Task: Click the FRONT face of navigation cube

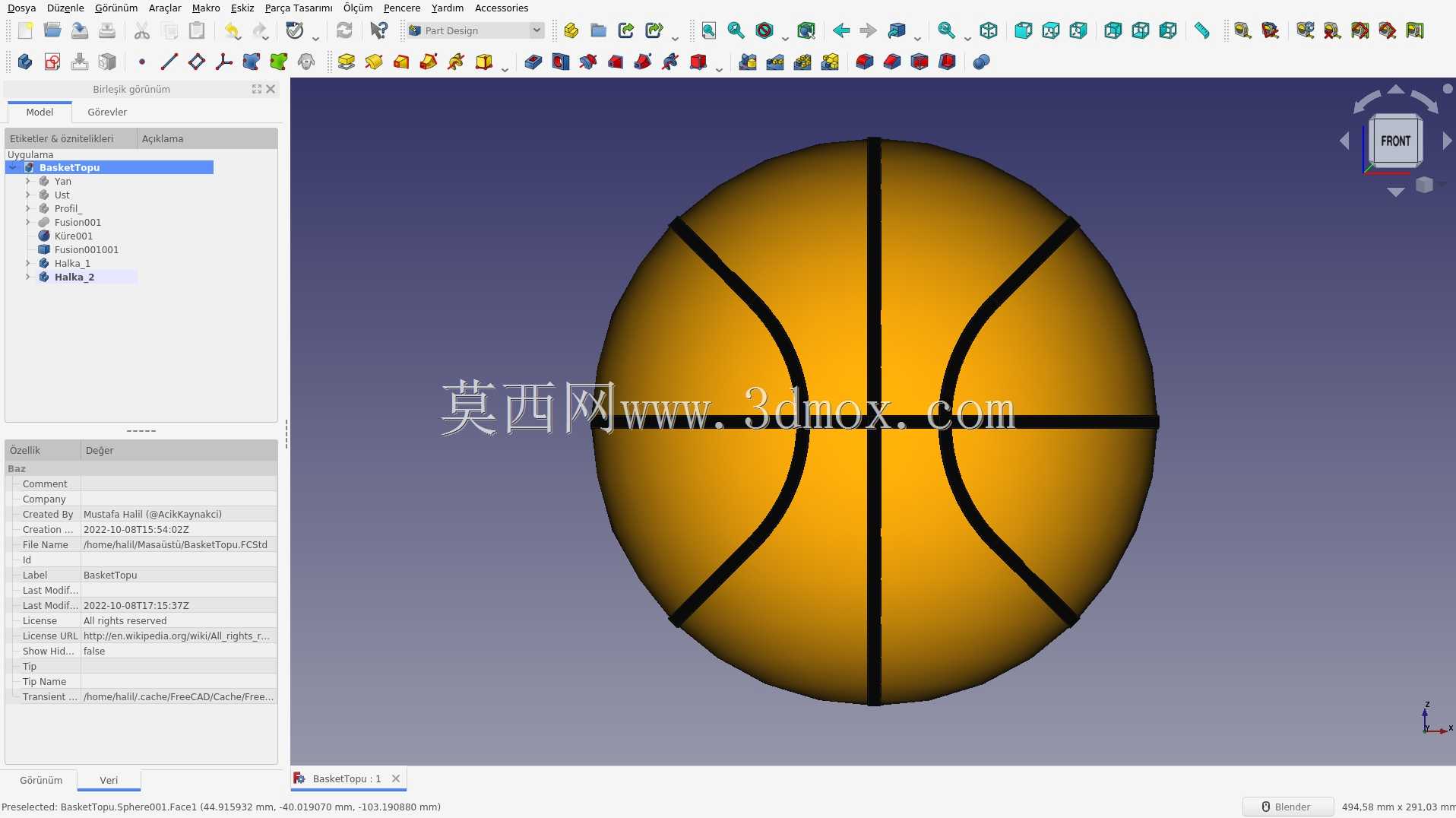Action: 1395,141
